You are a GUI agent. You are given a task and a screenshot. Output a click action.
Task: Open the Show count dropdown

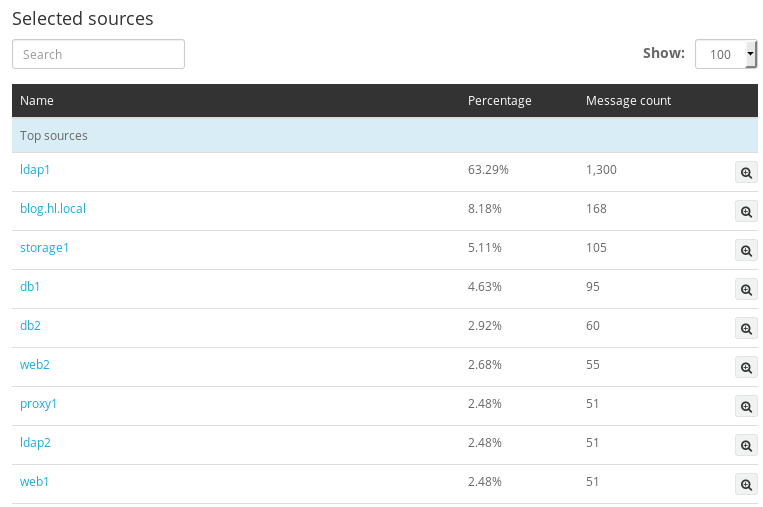click(726, 54)
